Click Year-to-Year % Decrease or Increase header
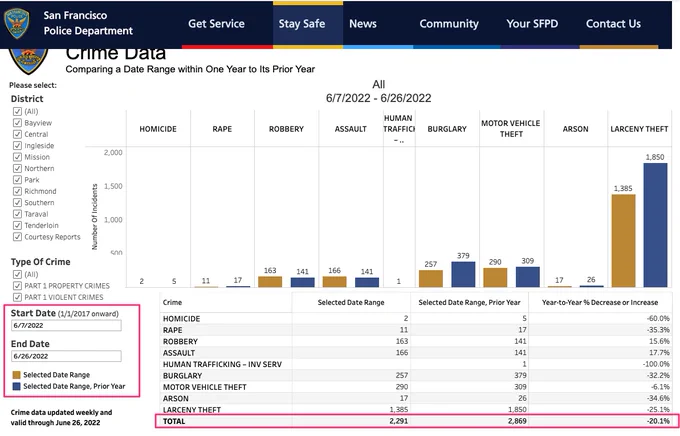 [x=600, y=302]
